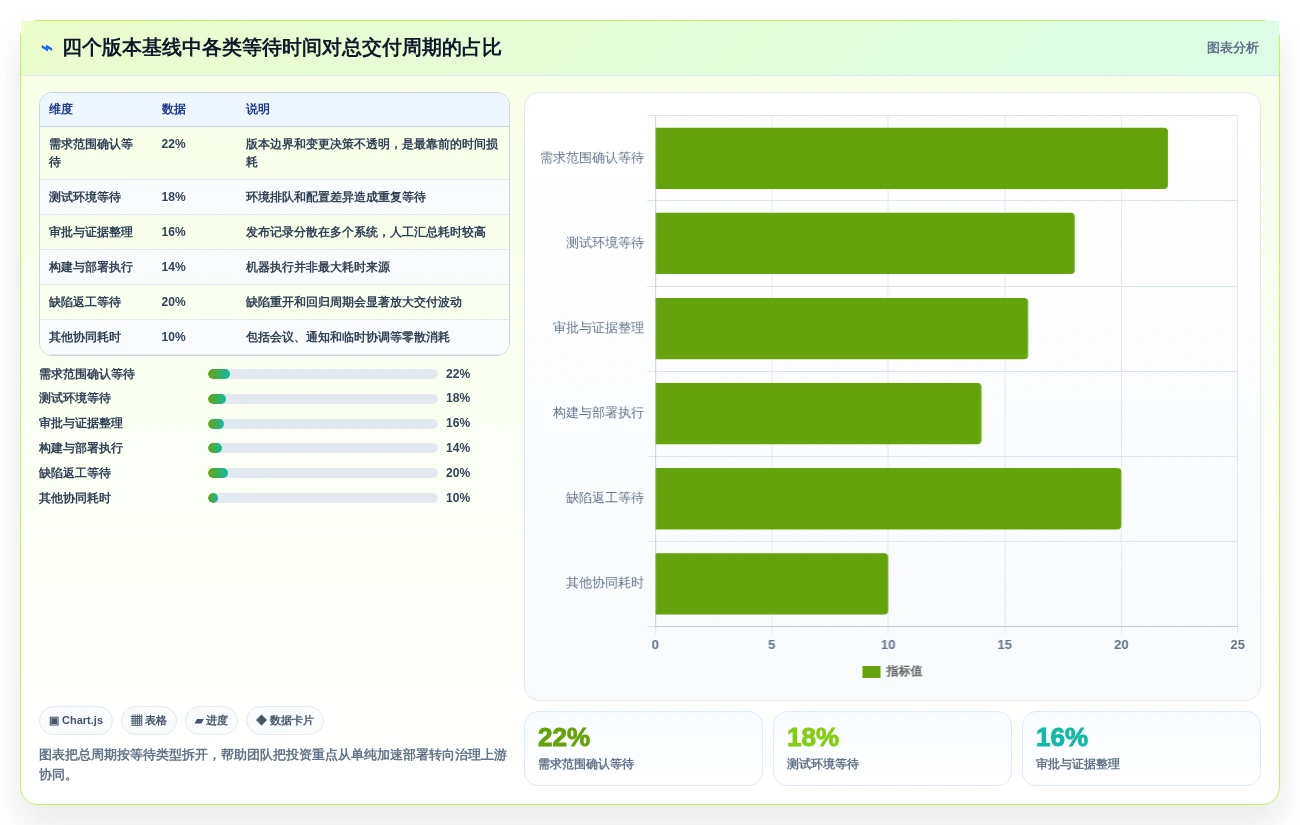Viewport: 1300px width, 825px height.
Task: Select the 进度 tag chip
Action: [x=211, y=720]
